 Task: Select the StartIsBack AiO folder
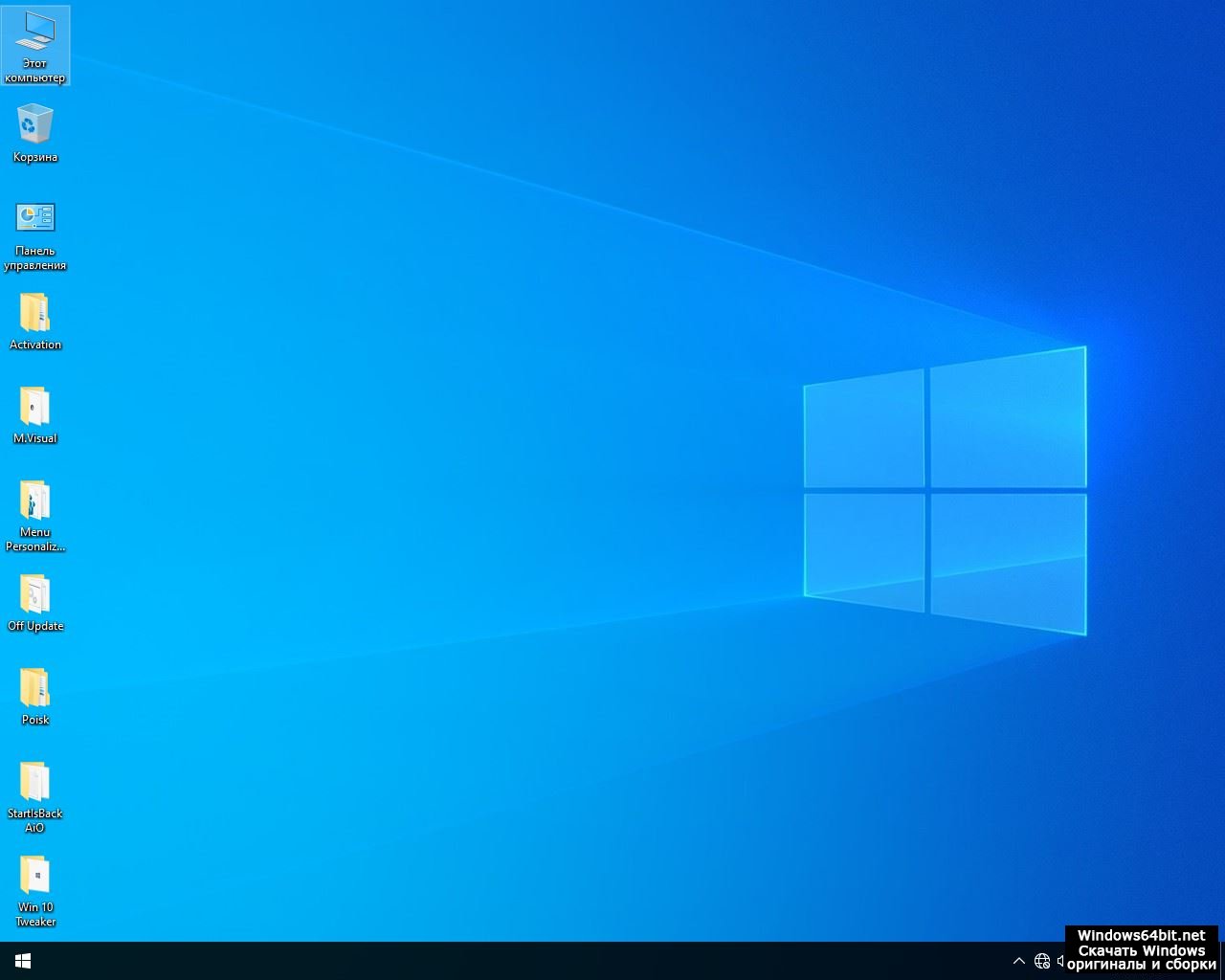click(35, 782)
